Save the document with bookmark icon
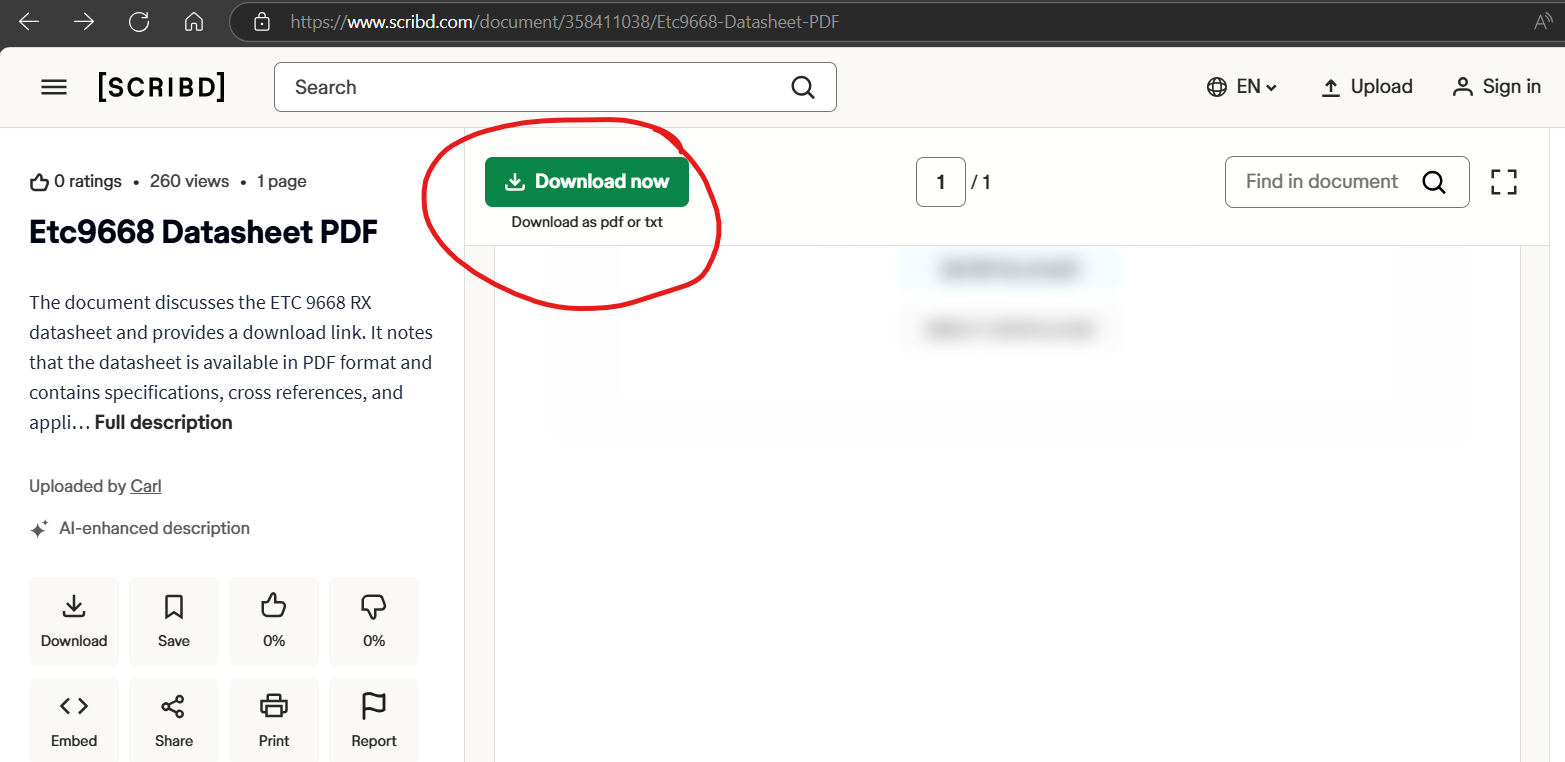 point(174,622)
